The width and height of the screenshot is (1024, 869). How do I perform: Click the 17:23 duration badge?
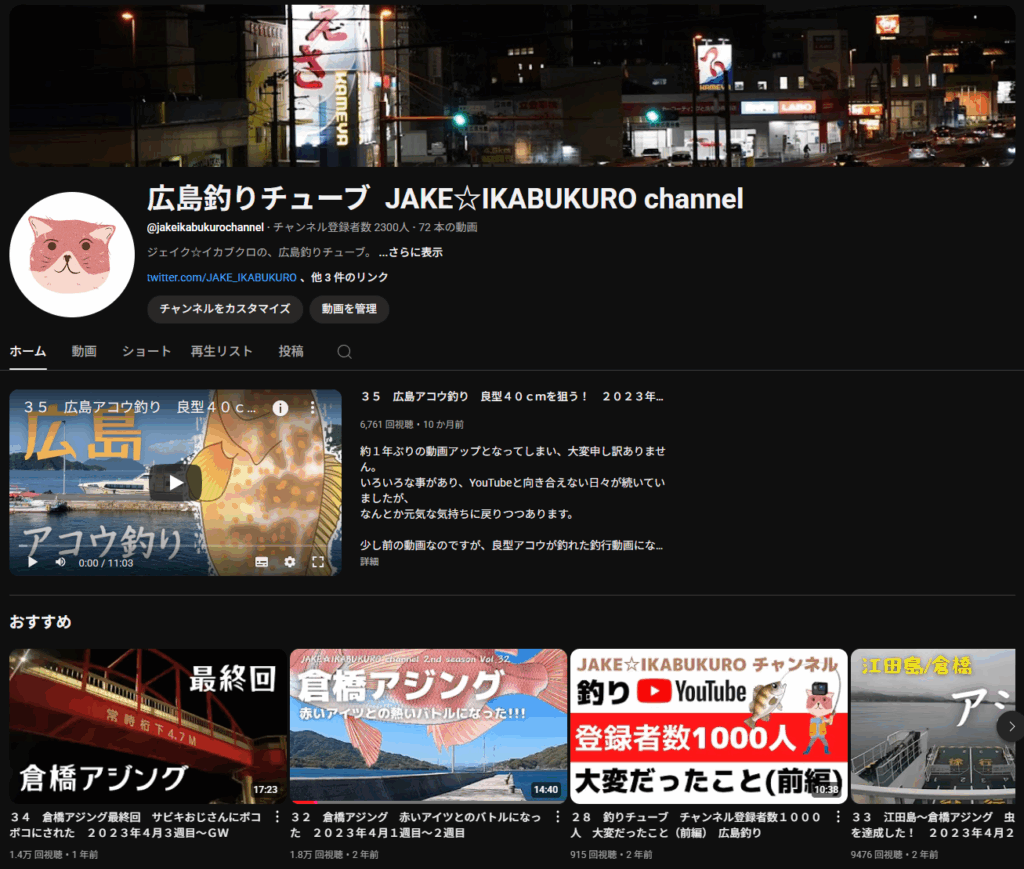(265, 789)
